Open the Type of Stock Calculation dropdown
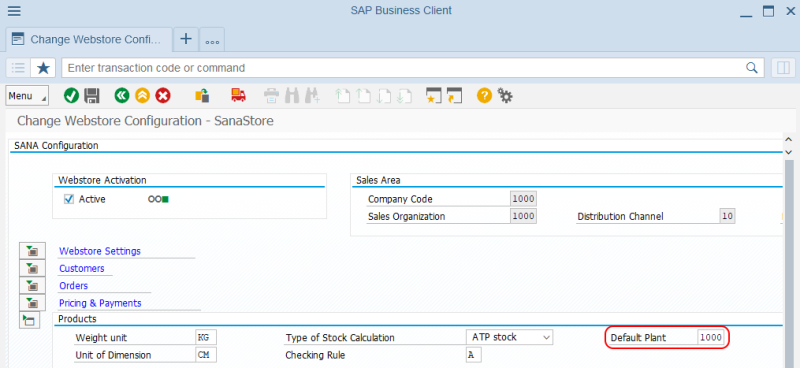Image resolution: width=800 pixels, height=368 pixels. tap(510, 337)
